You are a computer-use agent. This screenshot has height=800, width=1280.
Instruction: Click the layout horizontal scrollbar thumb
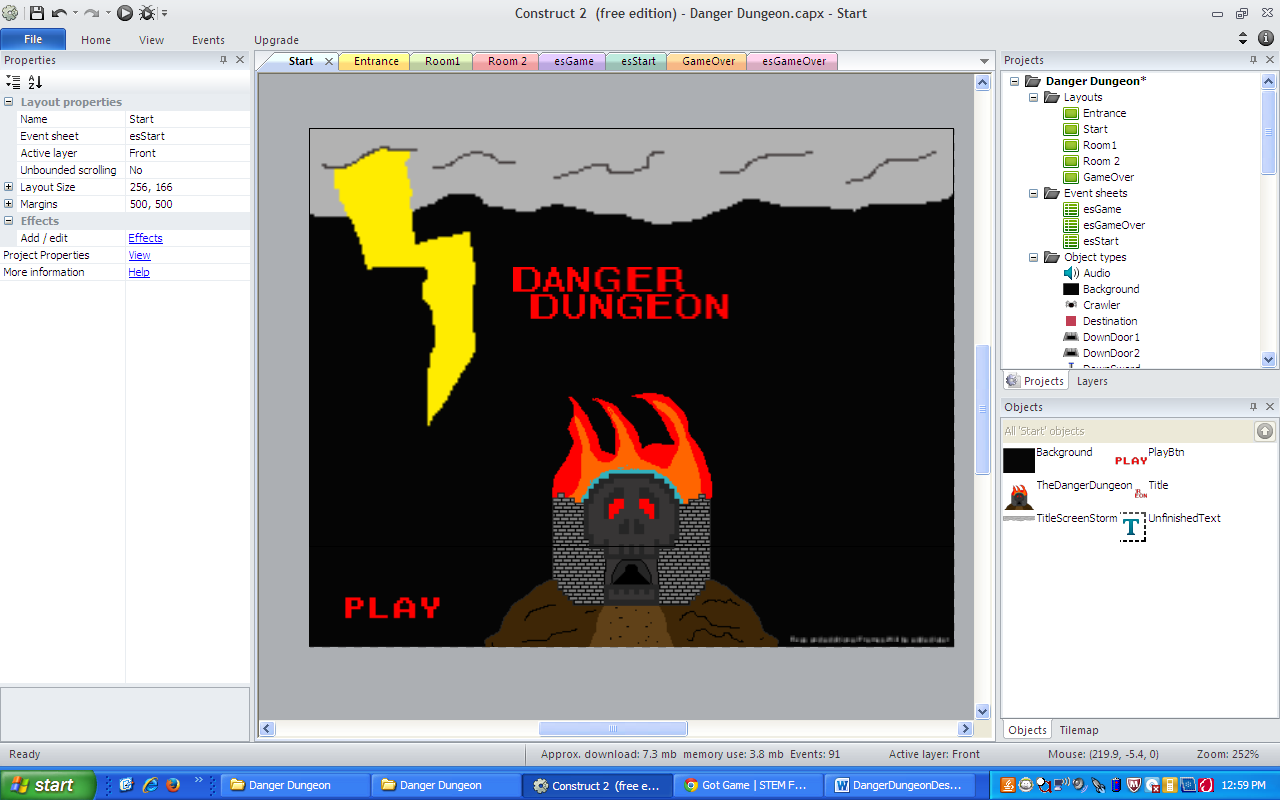click(x=613, y=729)
